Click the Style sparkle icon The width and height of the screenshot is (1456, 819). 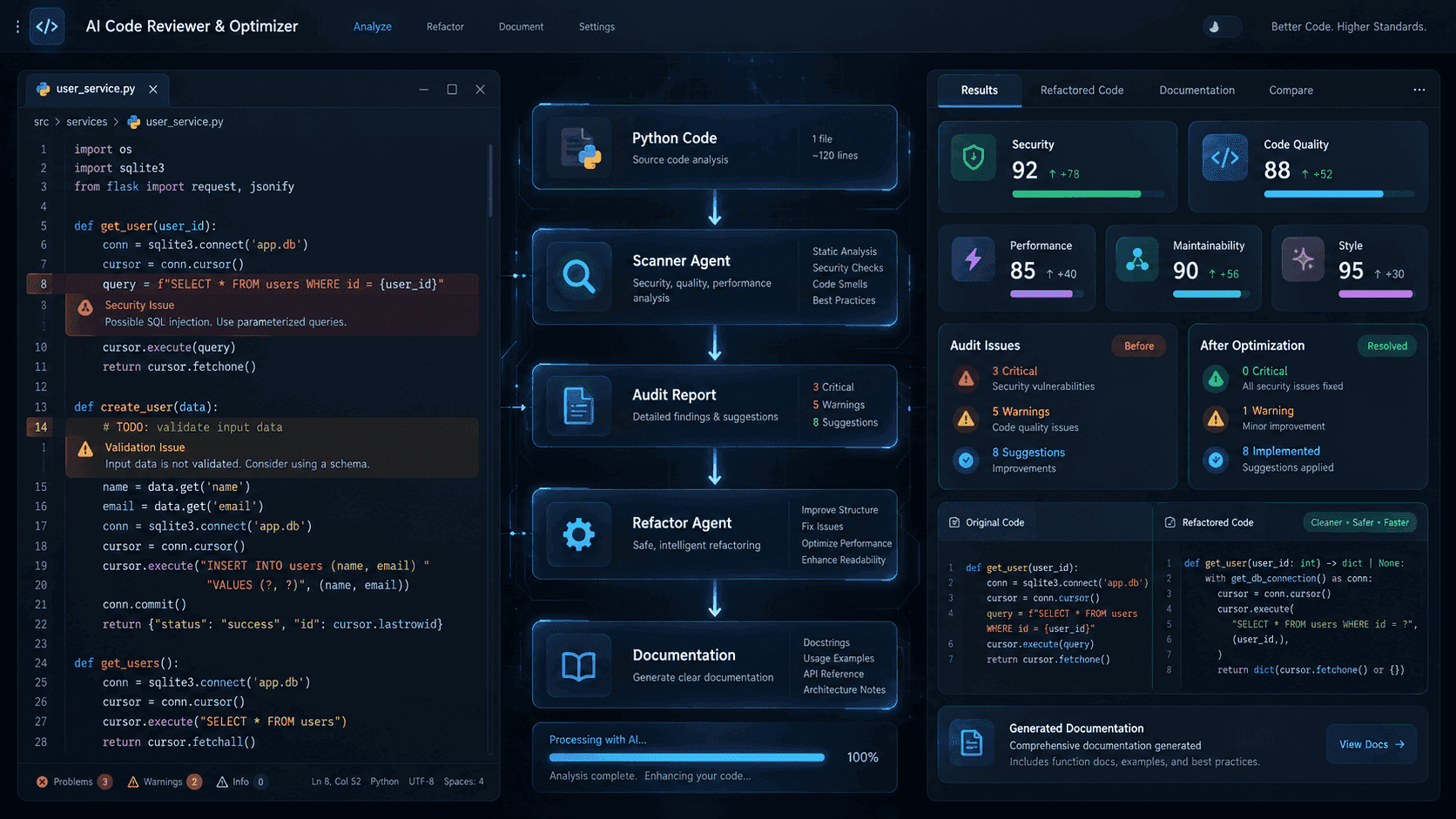pyautogui.click(x=1303, y=258)
